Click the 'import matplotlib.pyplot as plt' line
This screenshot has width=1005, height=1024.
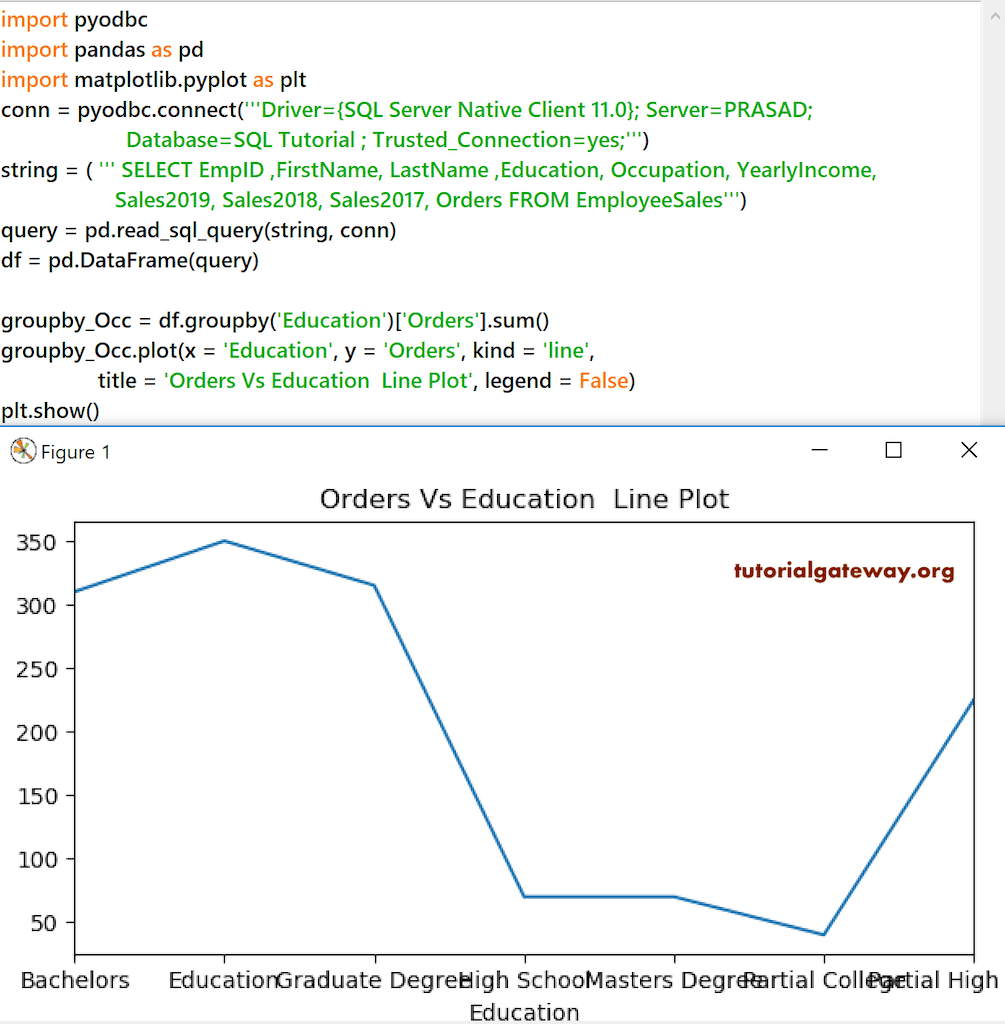click(x=153, y=80)
